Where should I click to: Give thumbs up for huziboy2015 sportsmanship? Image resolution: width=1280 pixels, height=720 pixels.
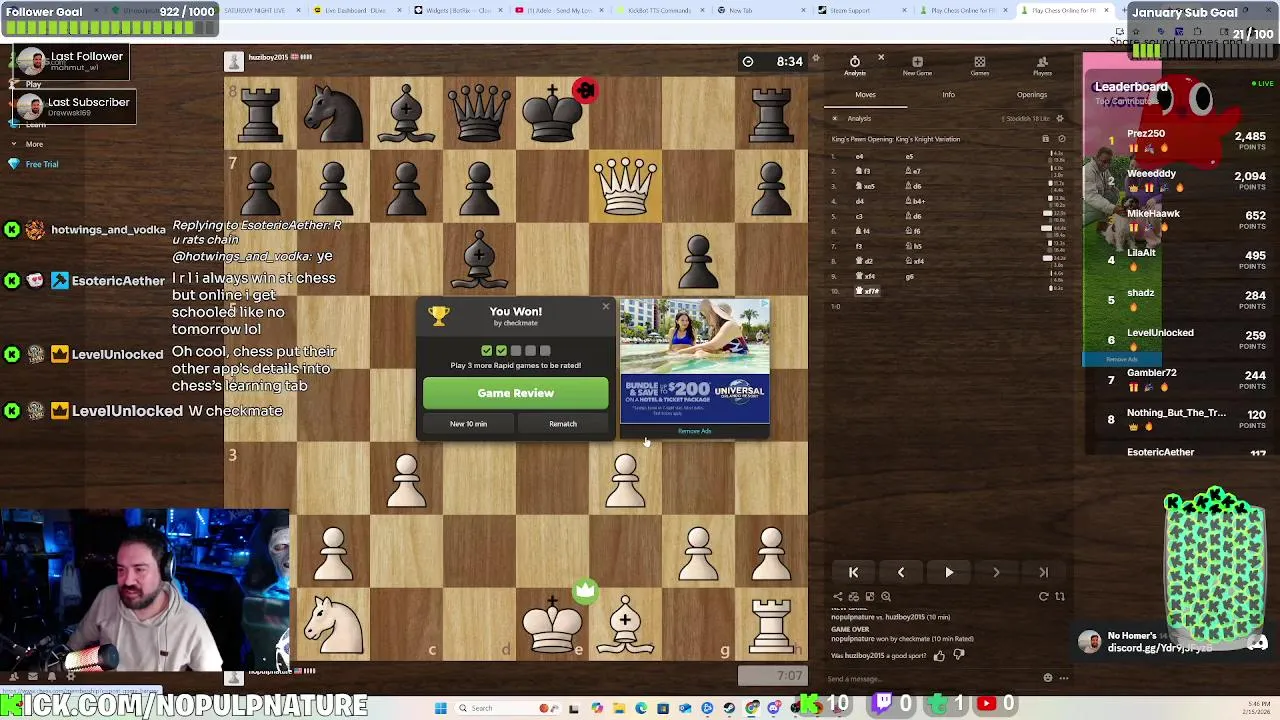(x=939, y=655)
